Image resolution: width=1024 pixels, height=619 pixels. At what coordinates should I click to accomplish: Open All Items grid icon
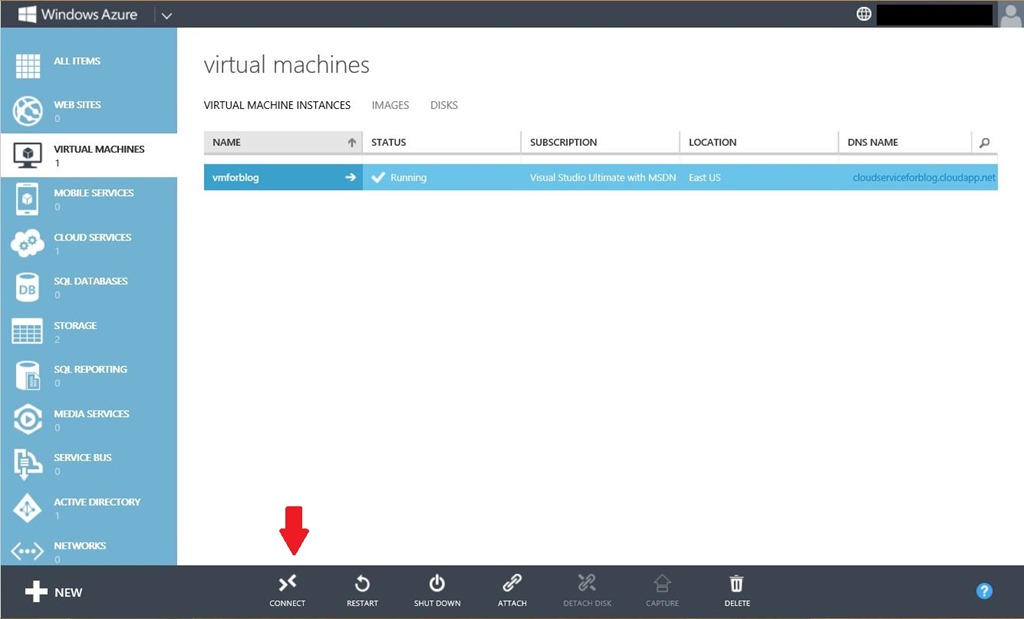[x=27, y=66]
